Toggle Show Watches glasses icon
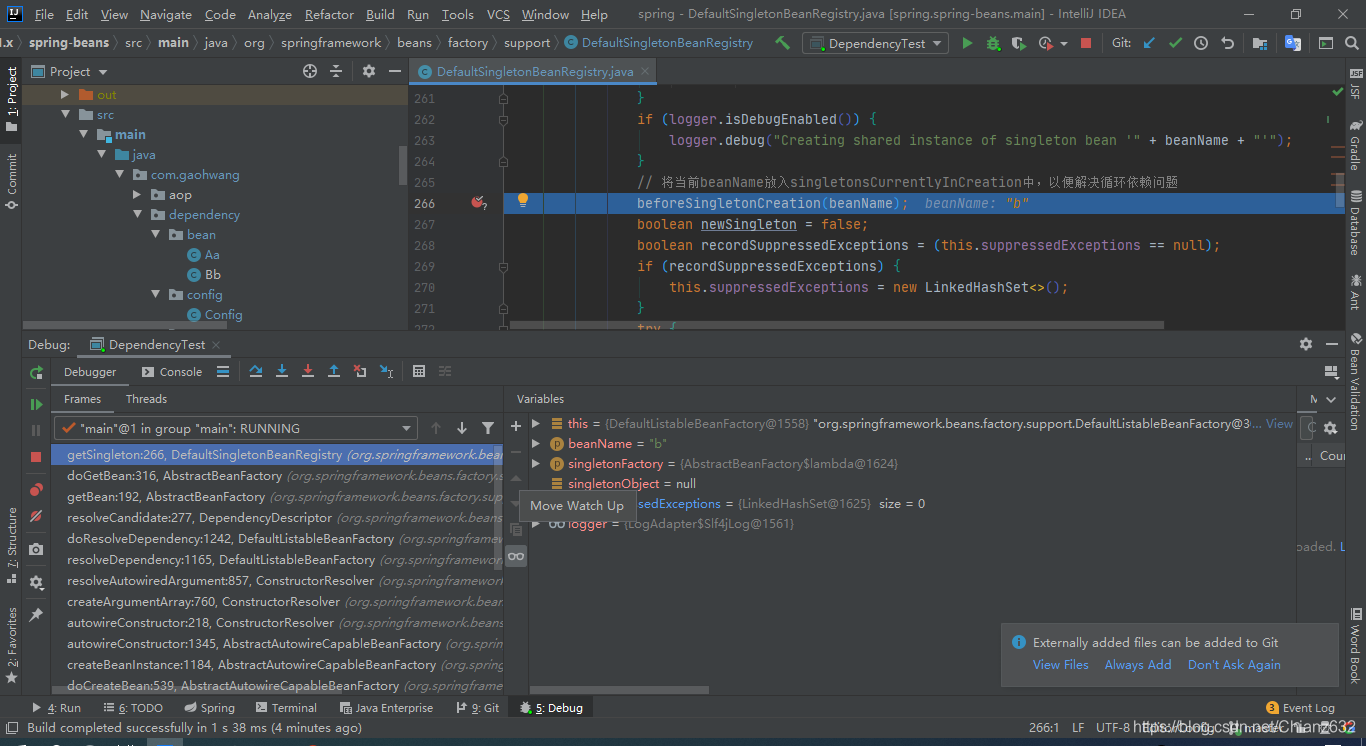Viewport: 1366px width, 746px height. click(516, 556)
